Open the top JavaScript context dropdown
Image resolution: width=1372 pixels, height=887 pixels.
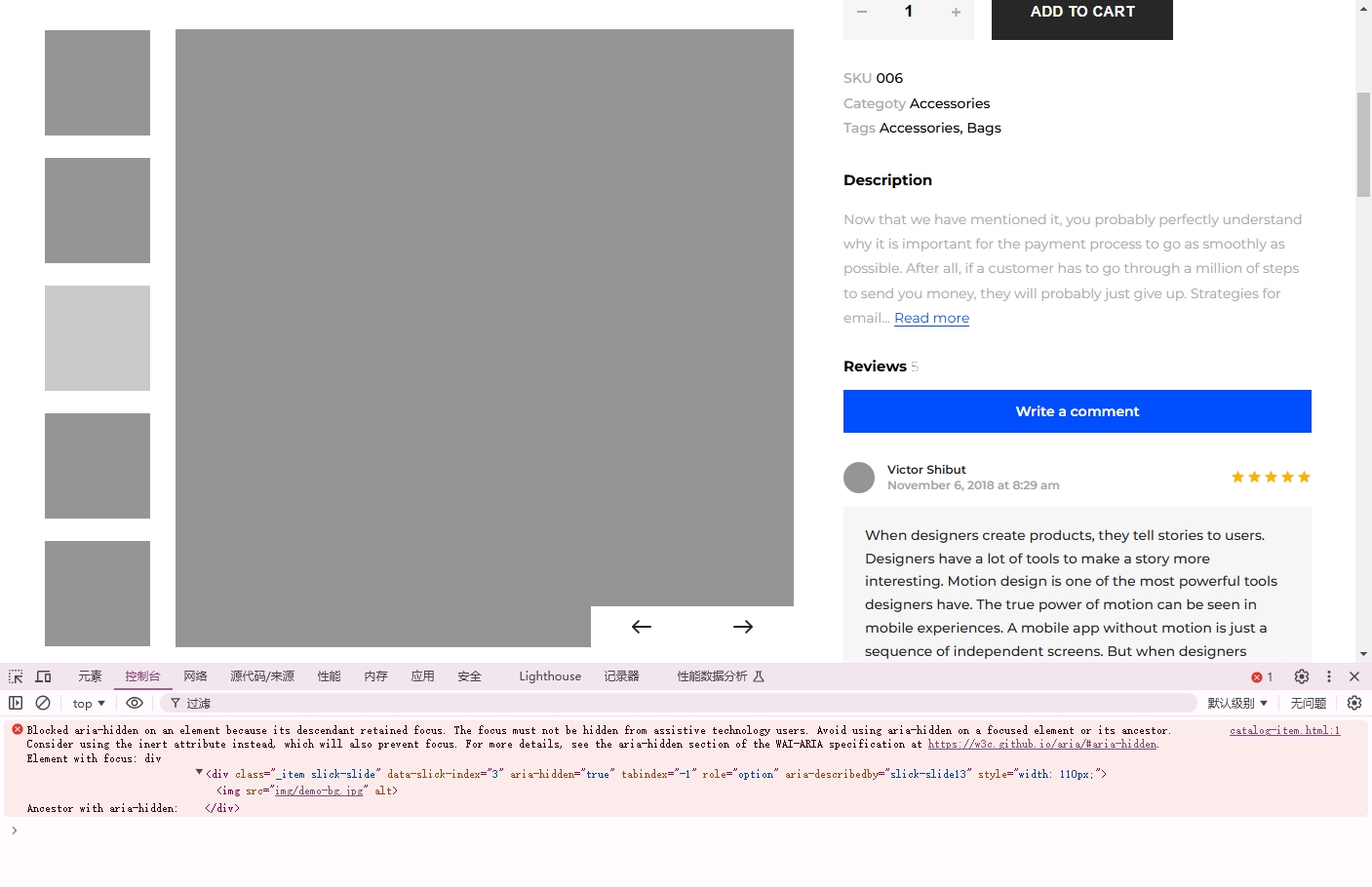pos(89,703)
